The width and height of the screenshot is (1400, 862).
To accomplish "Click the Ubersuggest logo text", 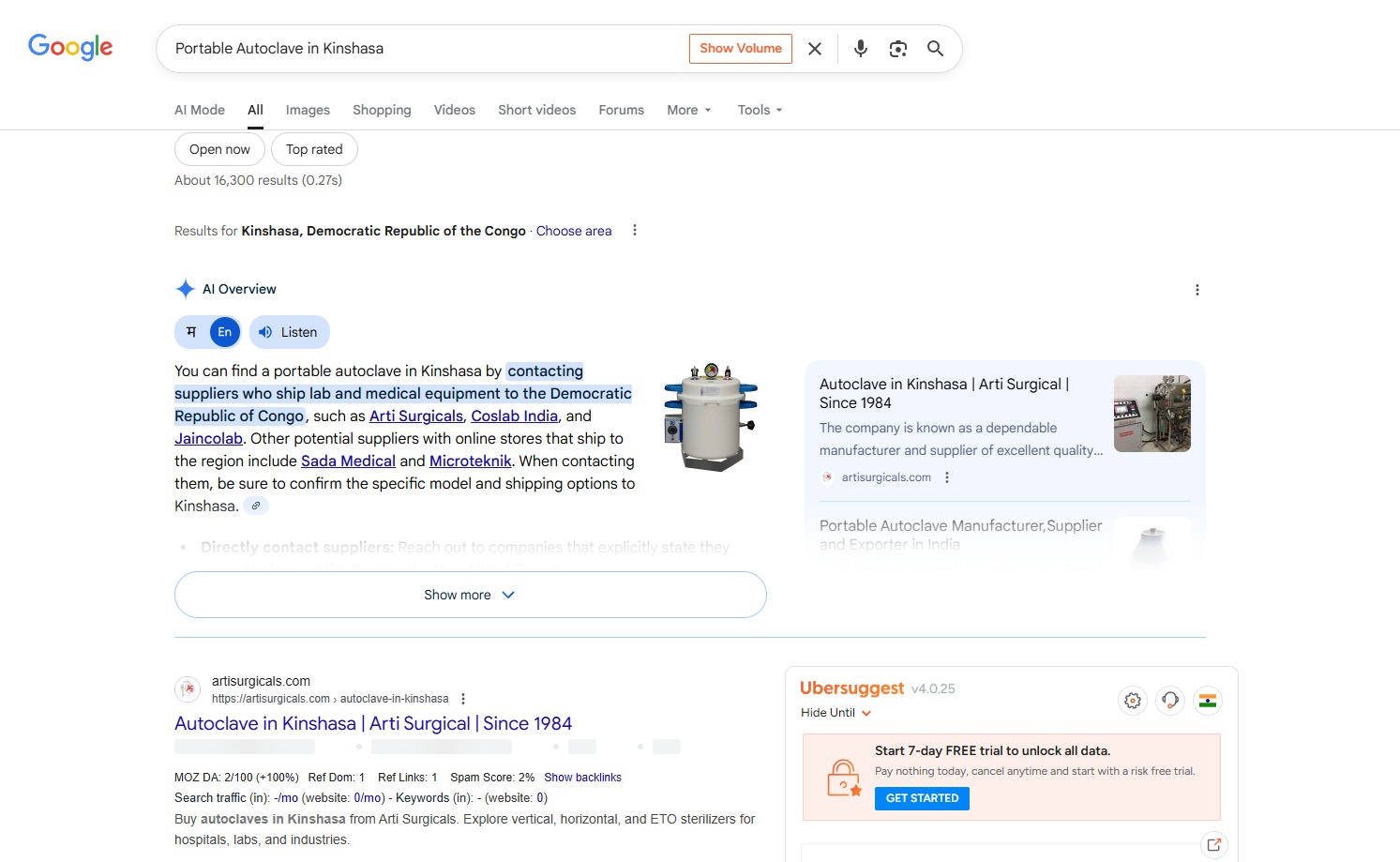I will [x=851, y=688].
